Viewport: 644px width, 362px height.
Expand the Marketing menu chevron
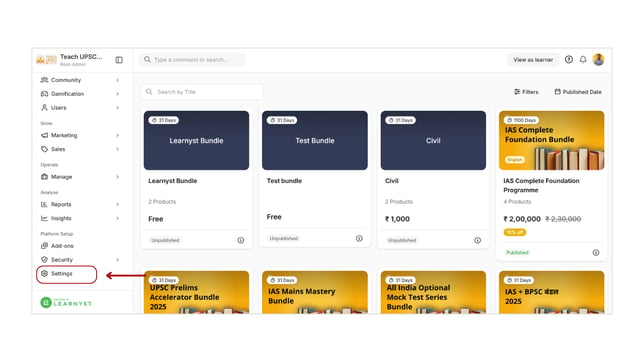(117, 135)
